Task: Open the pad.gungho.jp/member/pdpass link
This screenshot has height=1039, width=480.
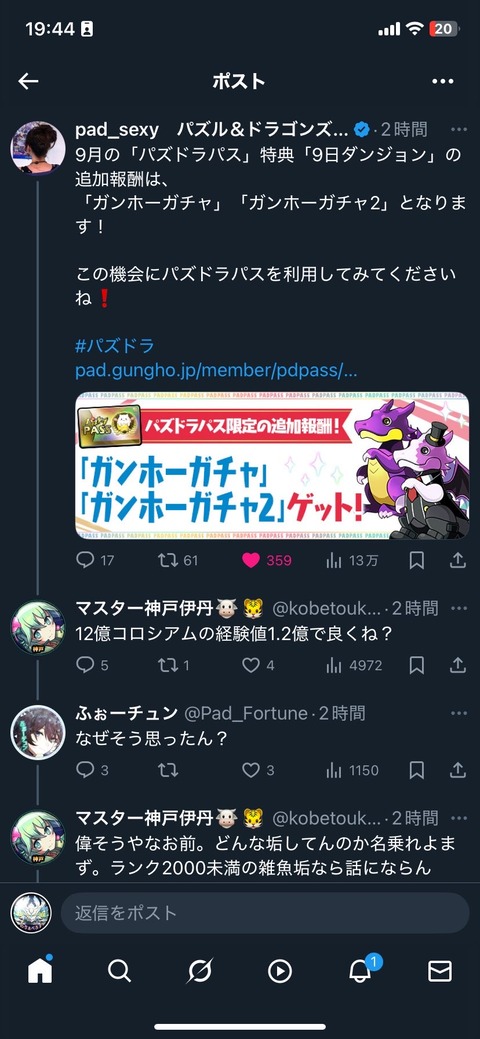Action: [x=216, y=371]
